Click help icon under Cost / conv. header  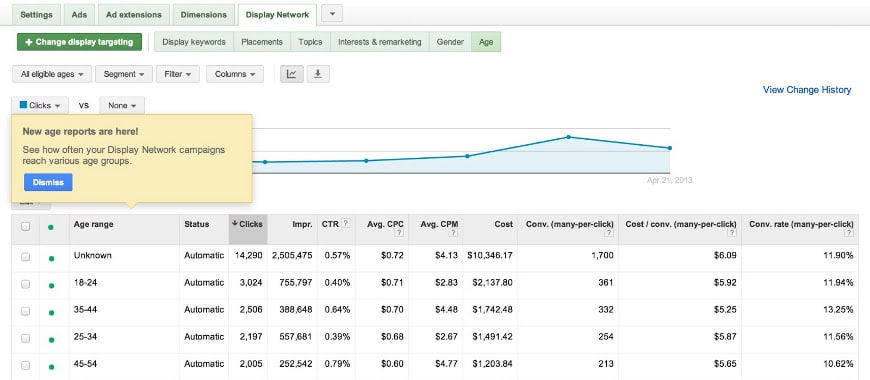click(732, 234)
